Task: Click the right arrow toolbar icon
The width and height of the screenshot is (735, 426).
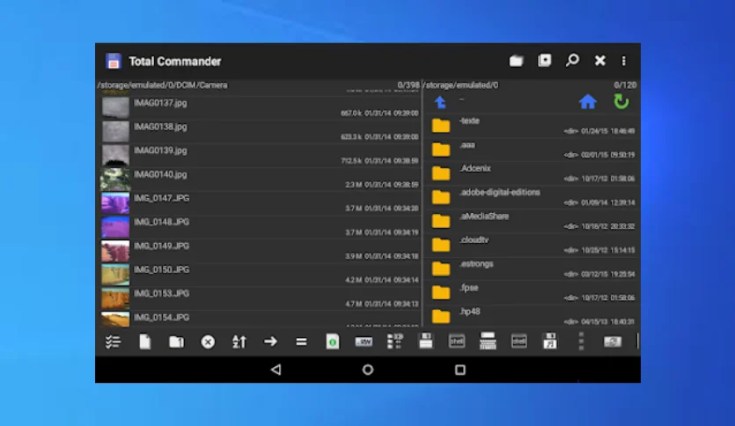Action: tap(270, 342)
